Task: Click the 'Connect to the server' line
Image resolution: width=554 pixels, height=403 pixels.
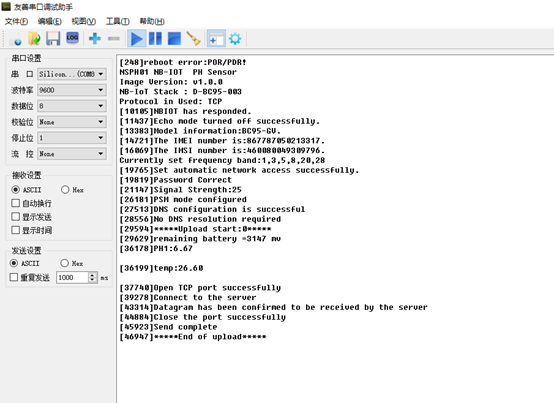Action: point(188,297)
